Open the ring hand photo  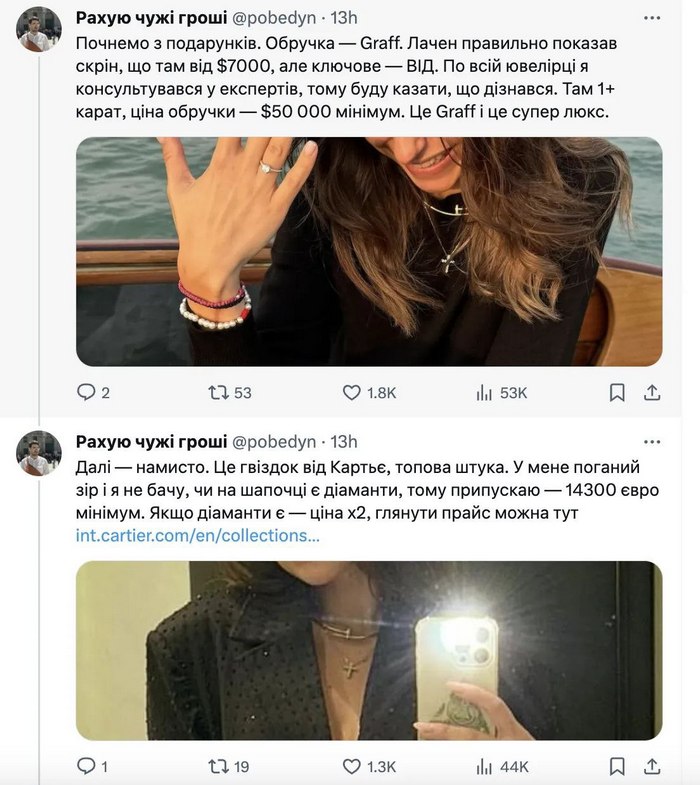click(369, 251)
